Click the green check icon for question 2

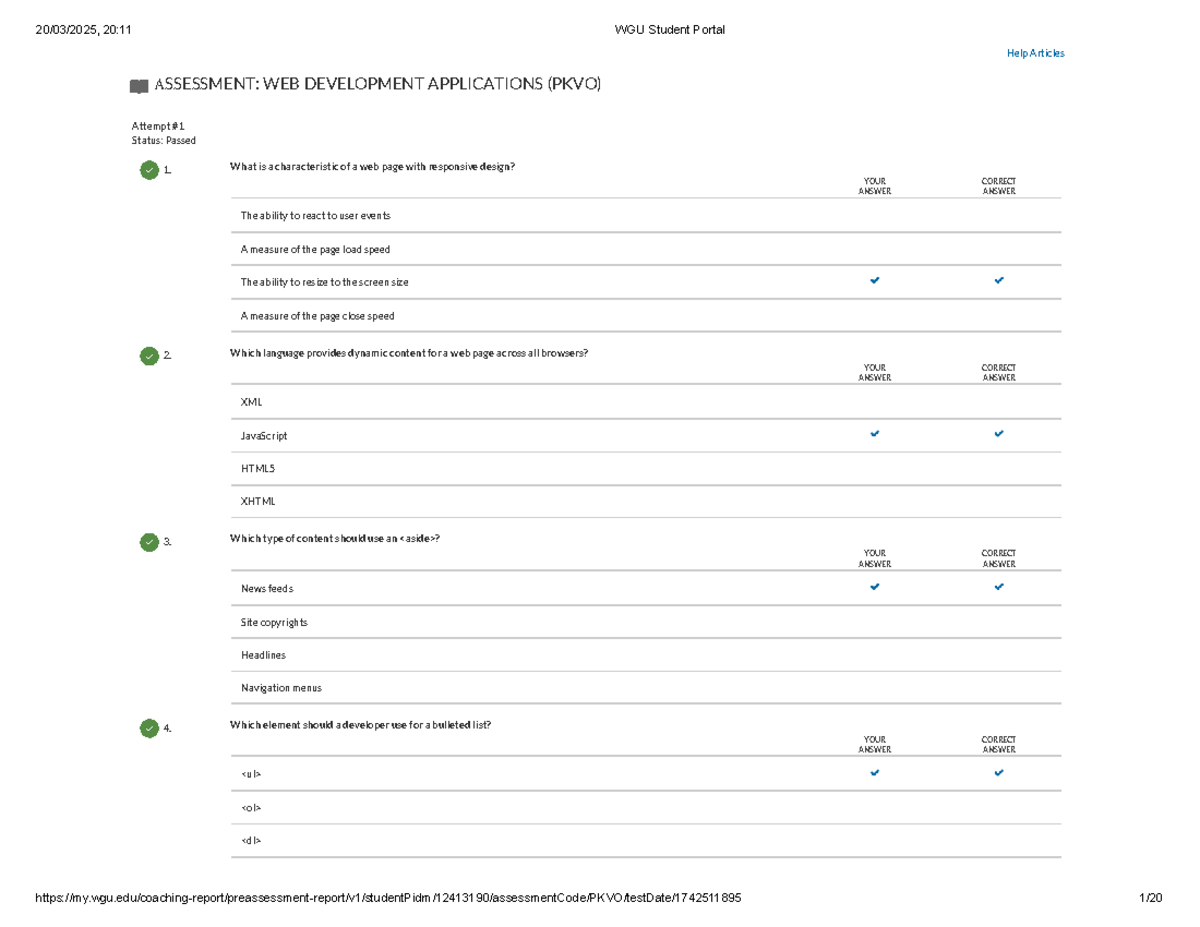(149, 355)
